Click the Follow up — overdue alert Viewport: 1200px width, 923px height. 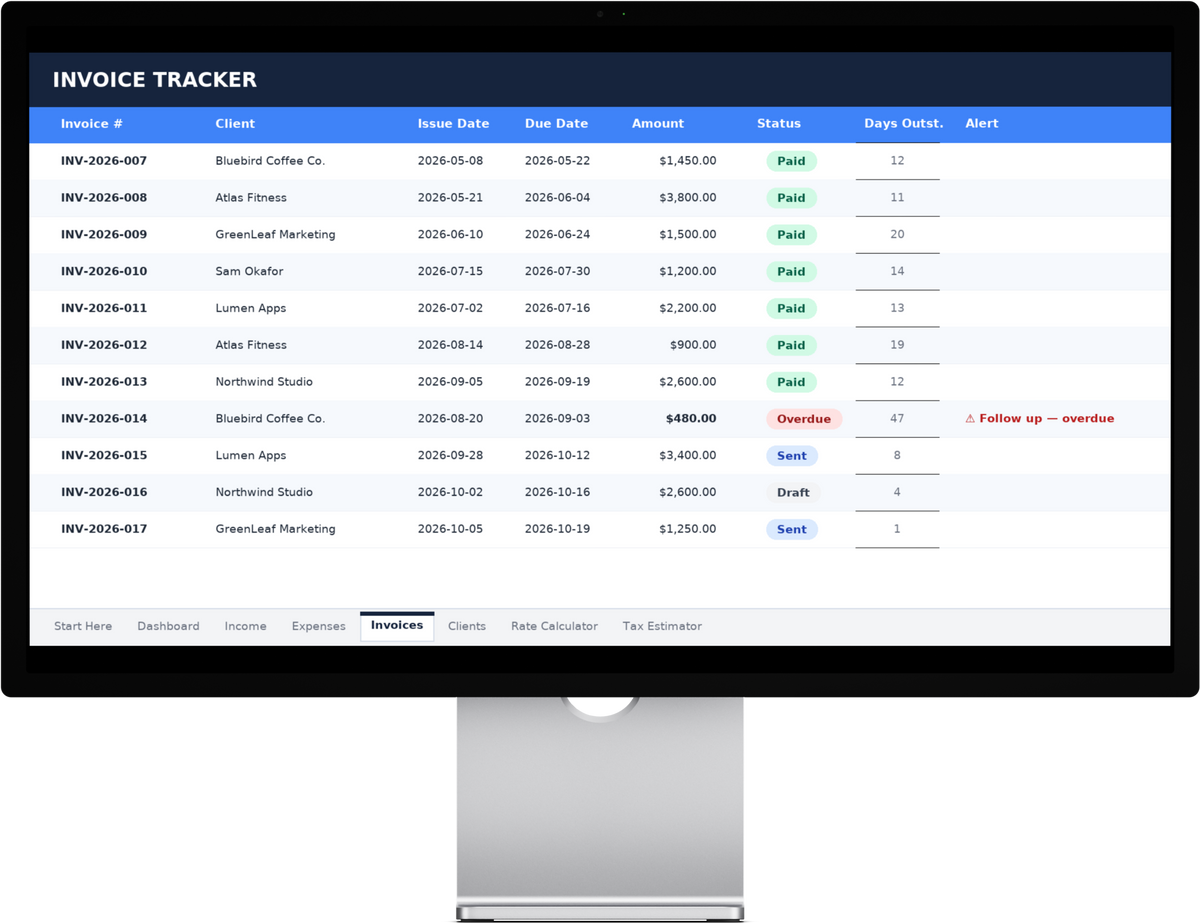click(1039, 419)
